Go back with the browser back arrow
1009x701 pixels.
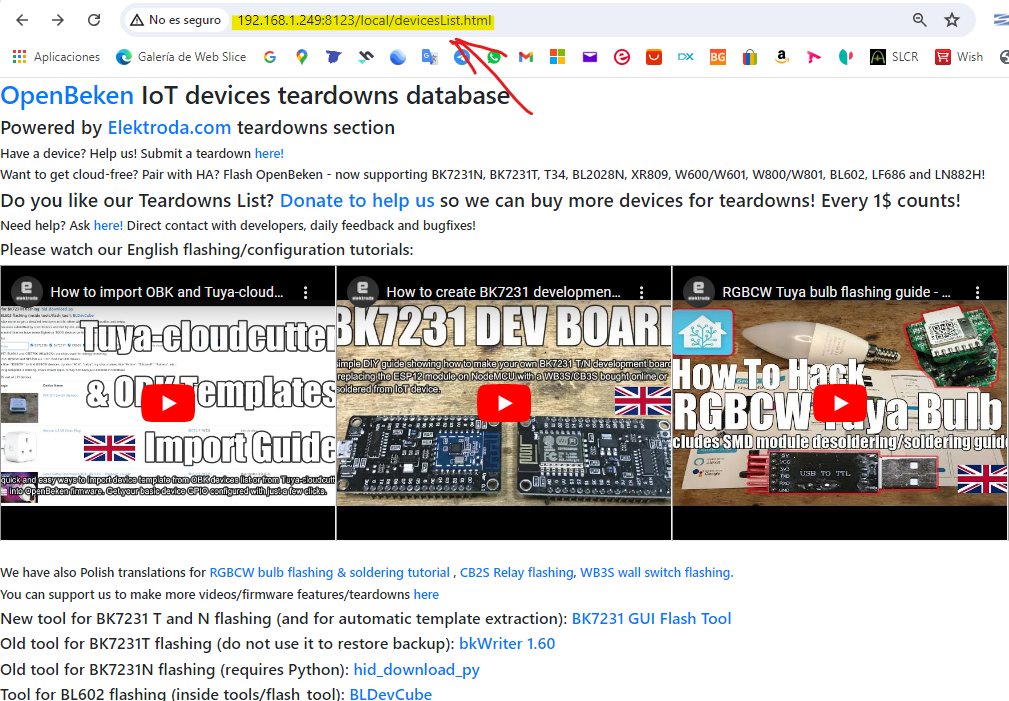[x=22, y=20]
